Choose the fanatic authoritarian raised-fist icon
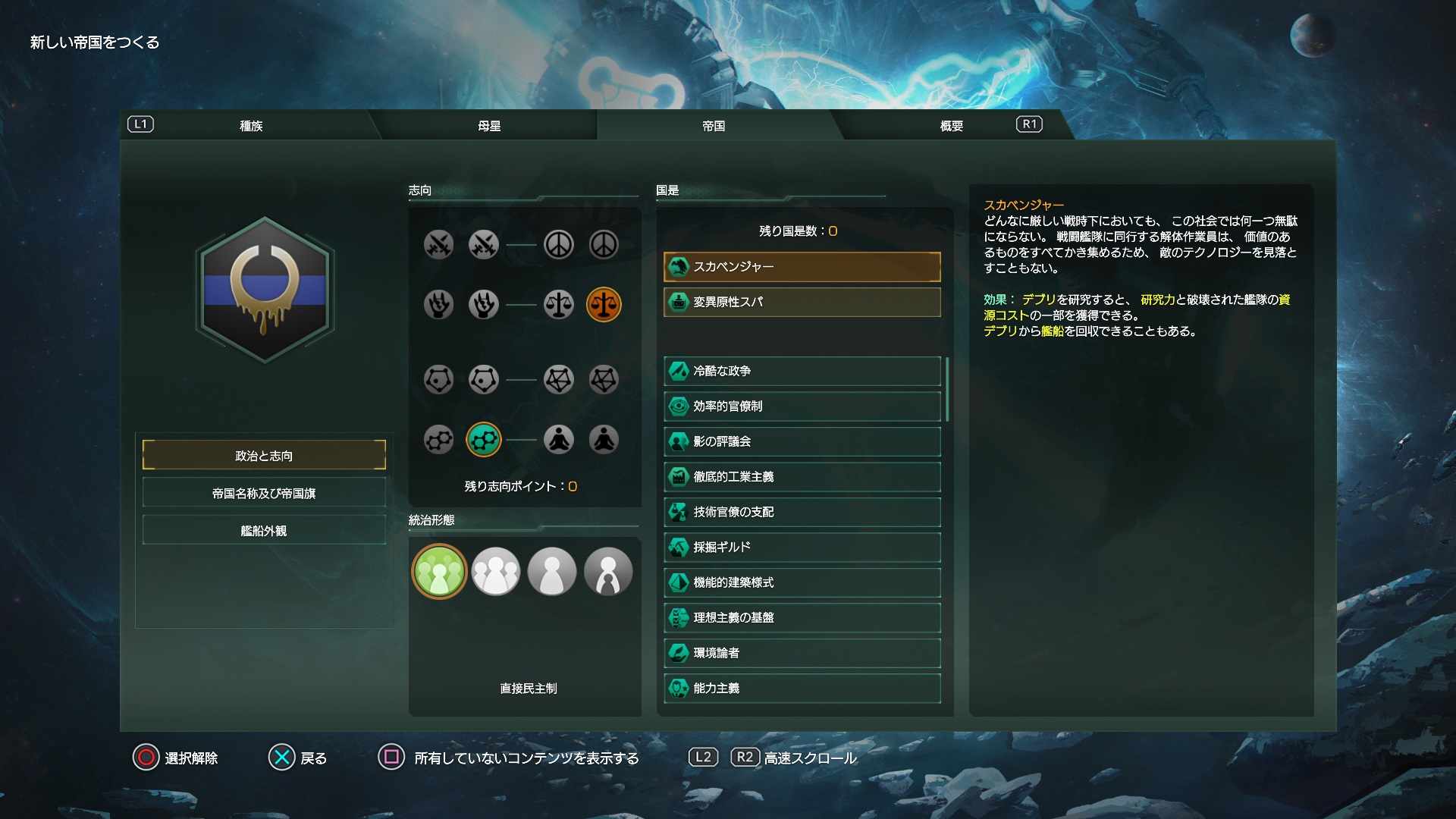 (x=438, y=305)
